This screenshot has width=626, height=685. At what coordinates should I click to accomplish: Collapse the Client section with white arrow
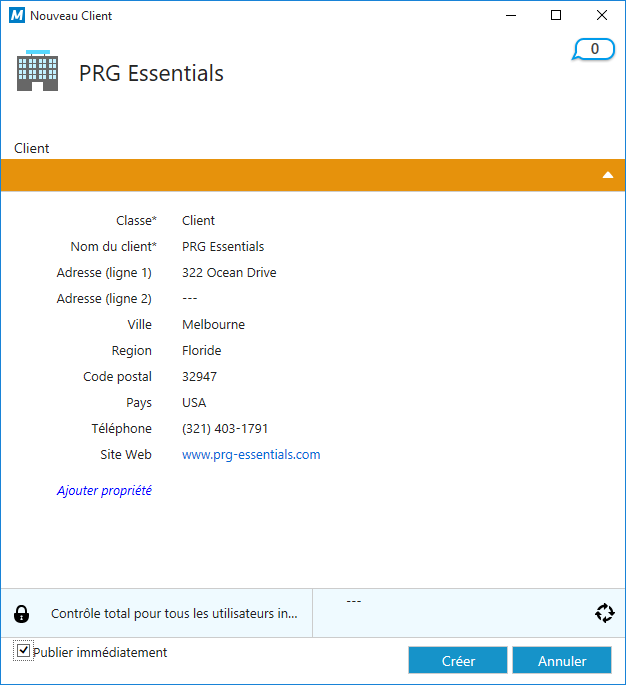coord(607,175)
